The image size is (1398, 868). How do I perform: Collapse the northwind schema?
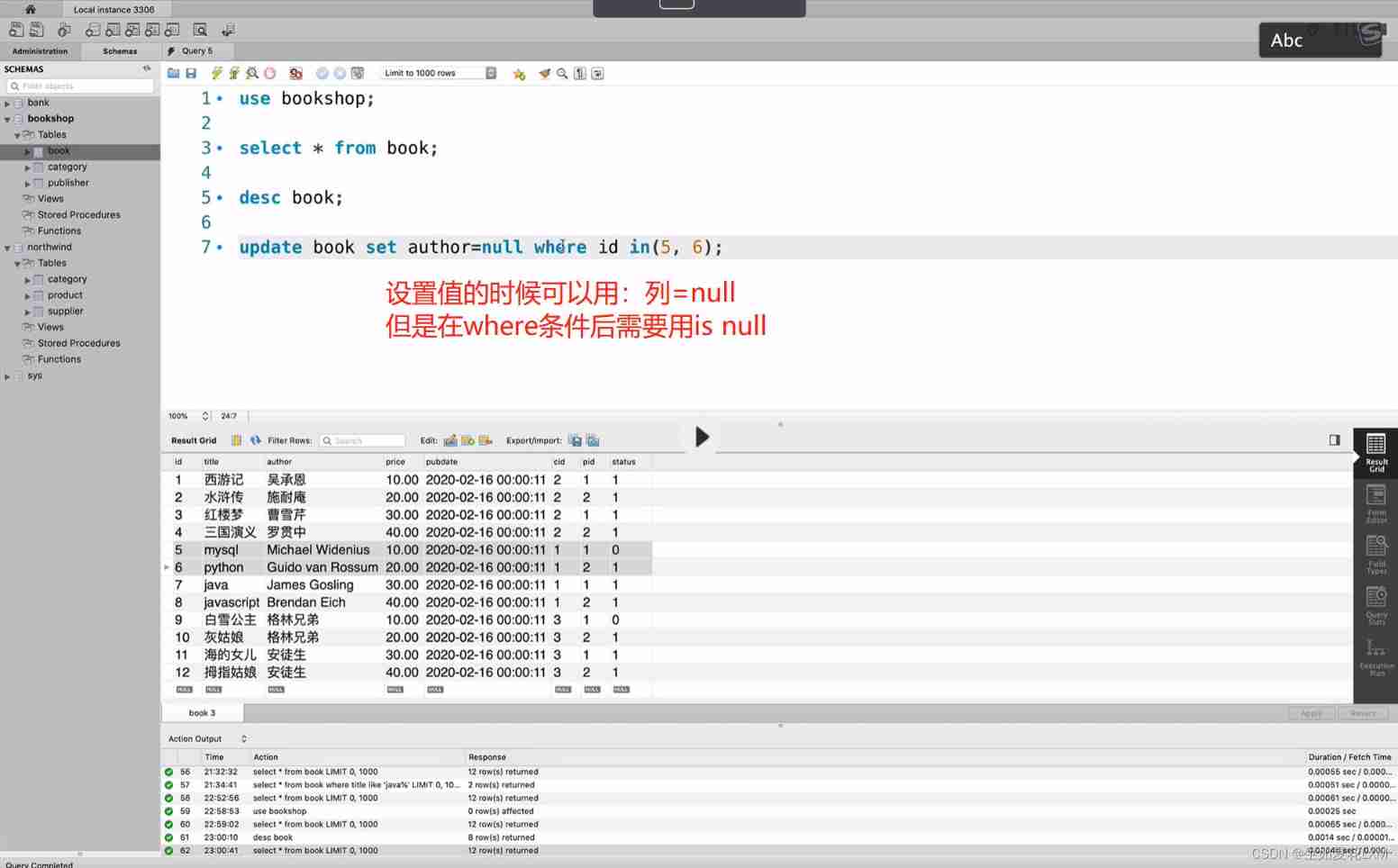[x=7, y=248]
